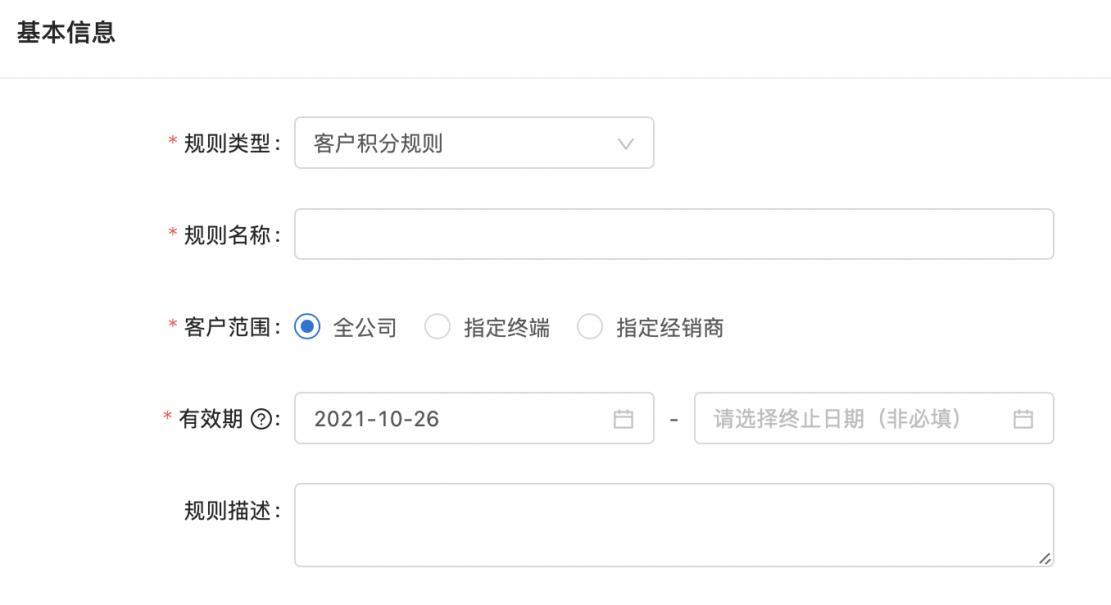Choose the 指定终端 radio option
1111x605 pixels.
click(x=437, y=327)
